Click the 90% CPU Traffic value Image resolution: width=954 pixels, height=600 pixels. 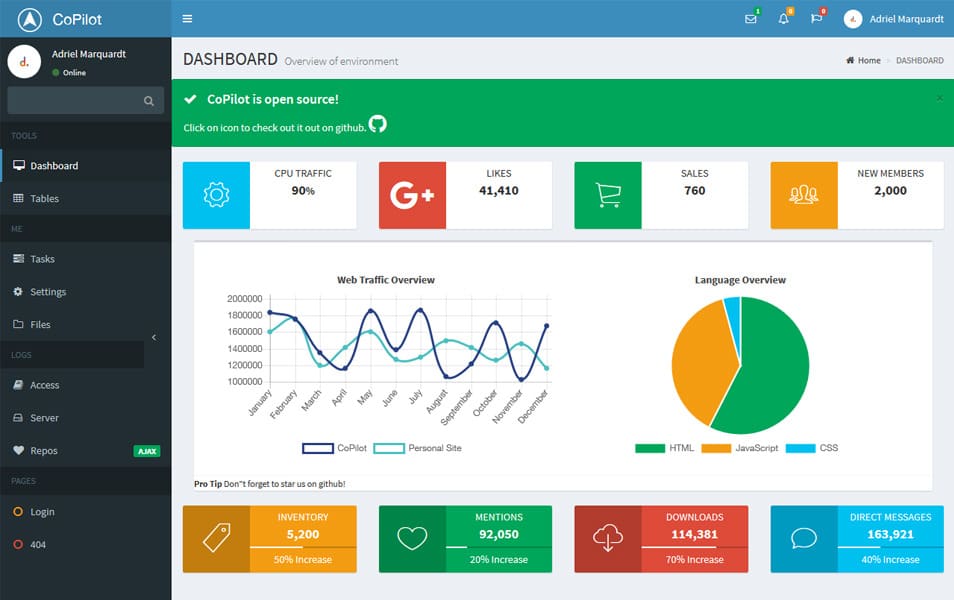[303, 190]
